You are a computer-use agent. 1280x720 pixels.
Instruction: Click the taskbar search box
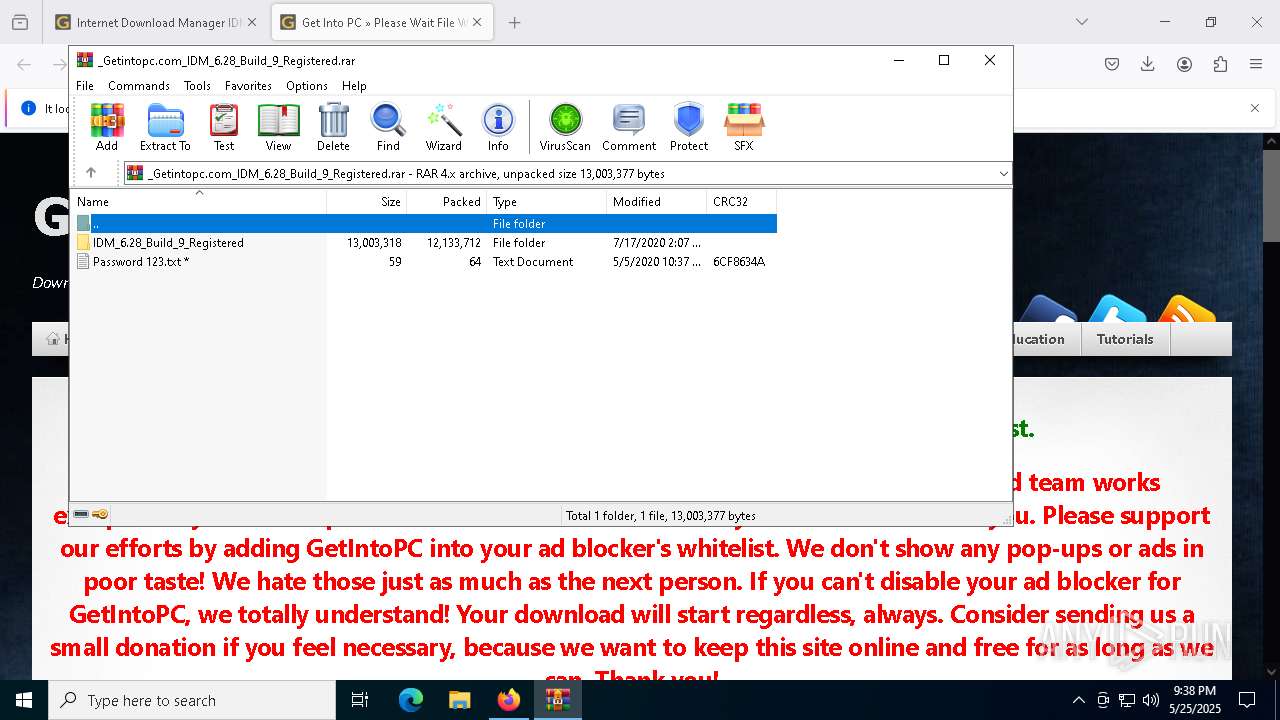(x=192, y=700)
